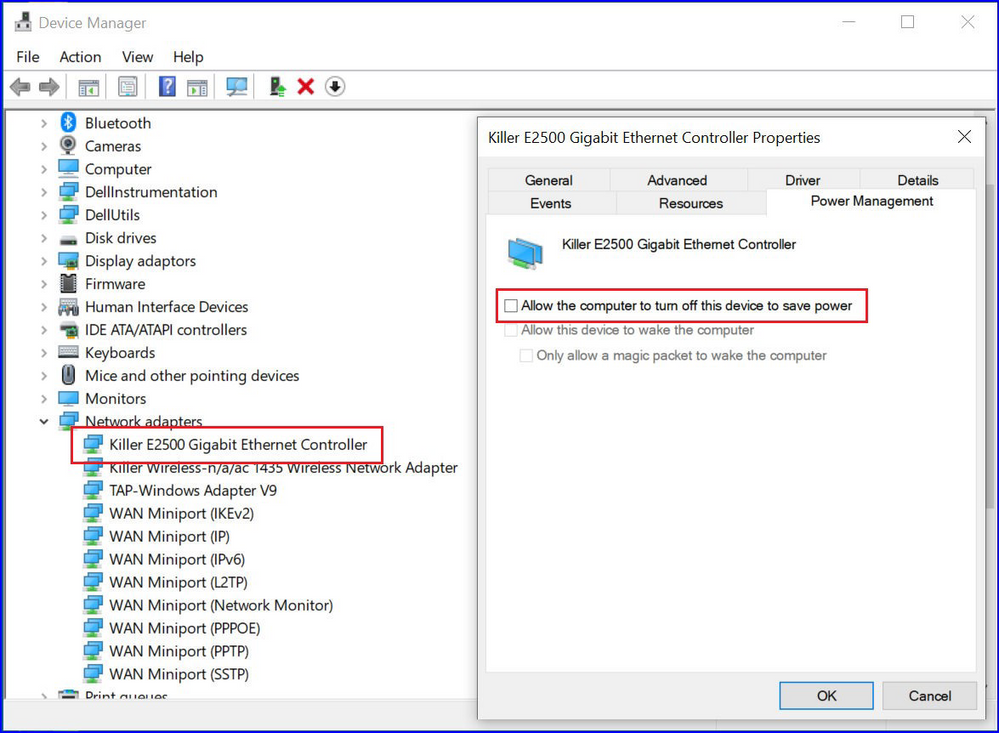Switch to the Resources tab
This screenshot has width=999, height=733.
(691, 203)
